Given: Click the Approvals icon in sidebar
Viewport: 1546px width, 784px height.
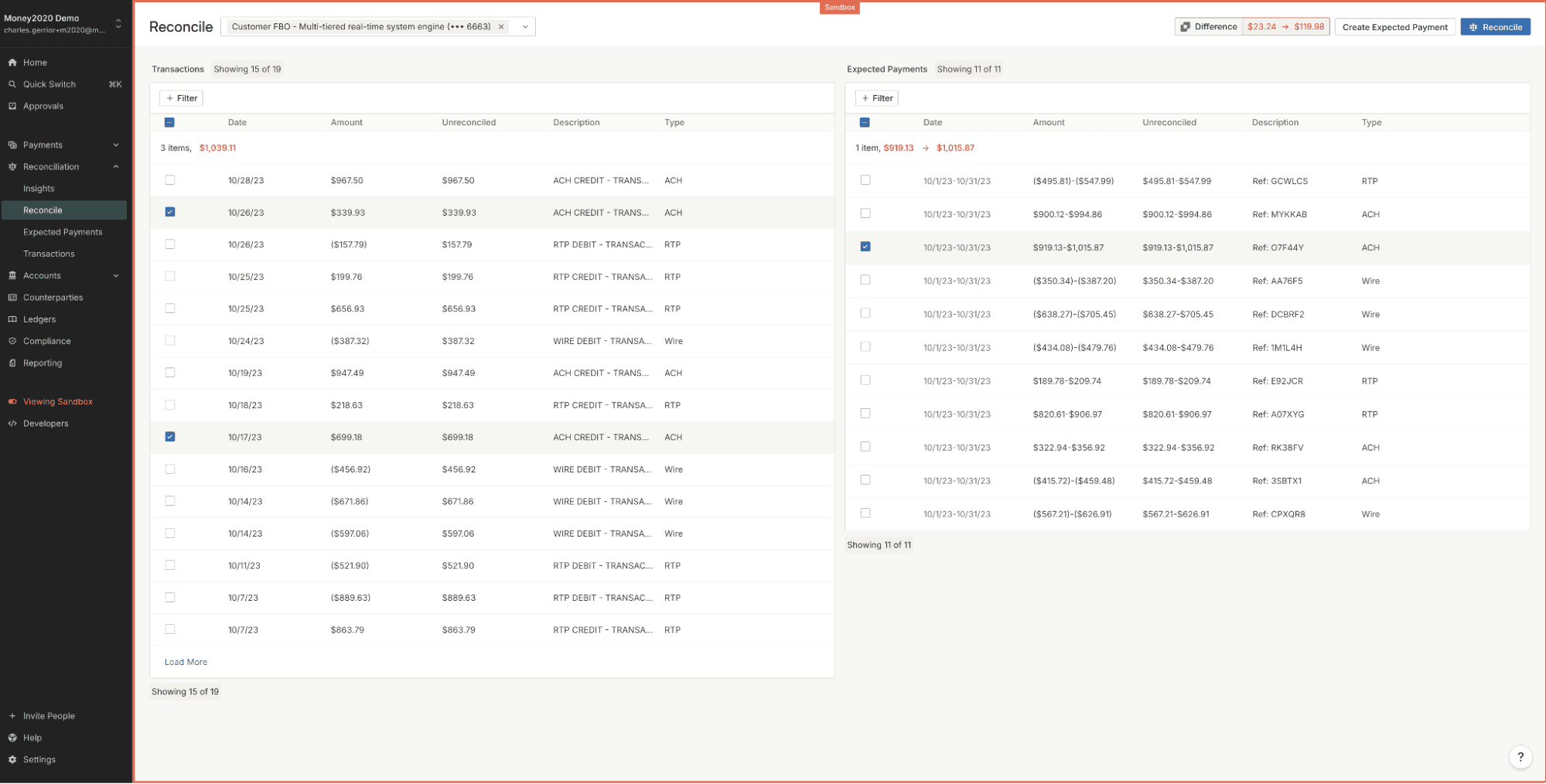Looking at the screenshot, I should coord(12,106).
